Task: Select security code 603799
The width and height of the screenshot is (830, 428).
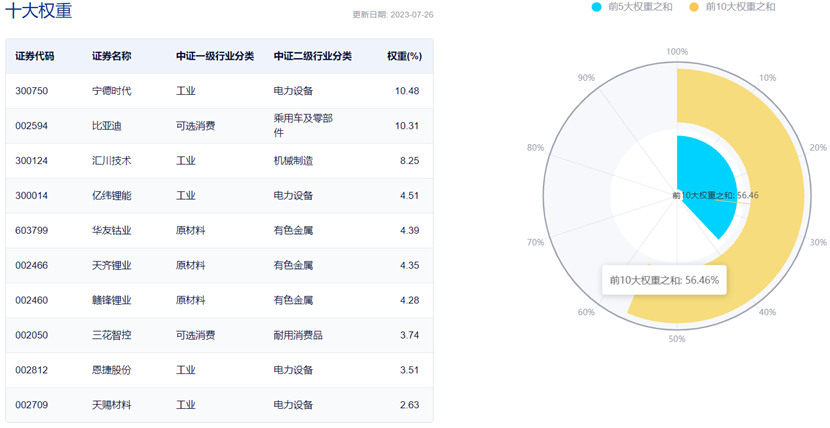Action: (x=31, y=231)
